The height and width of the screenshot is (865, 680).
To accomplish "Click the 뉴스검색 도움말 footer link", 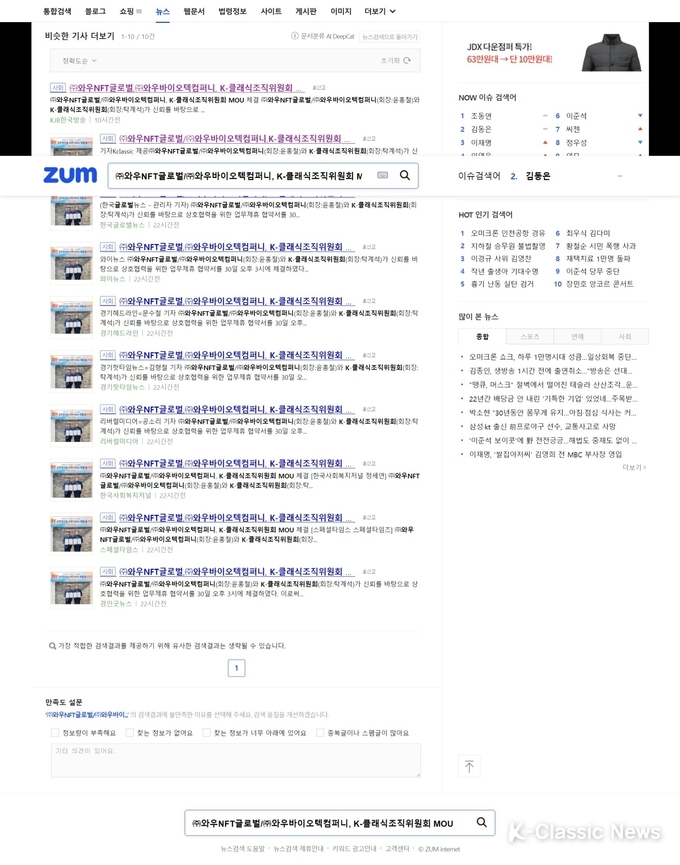I will 242,849.
